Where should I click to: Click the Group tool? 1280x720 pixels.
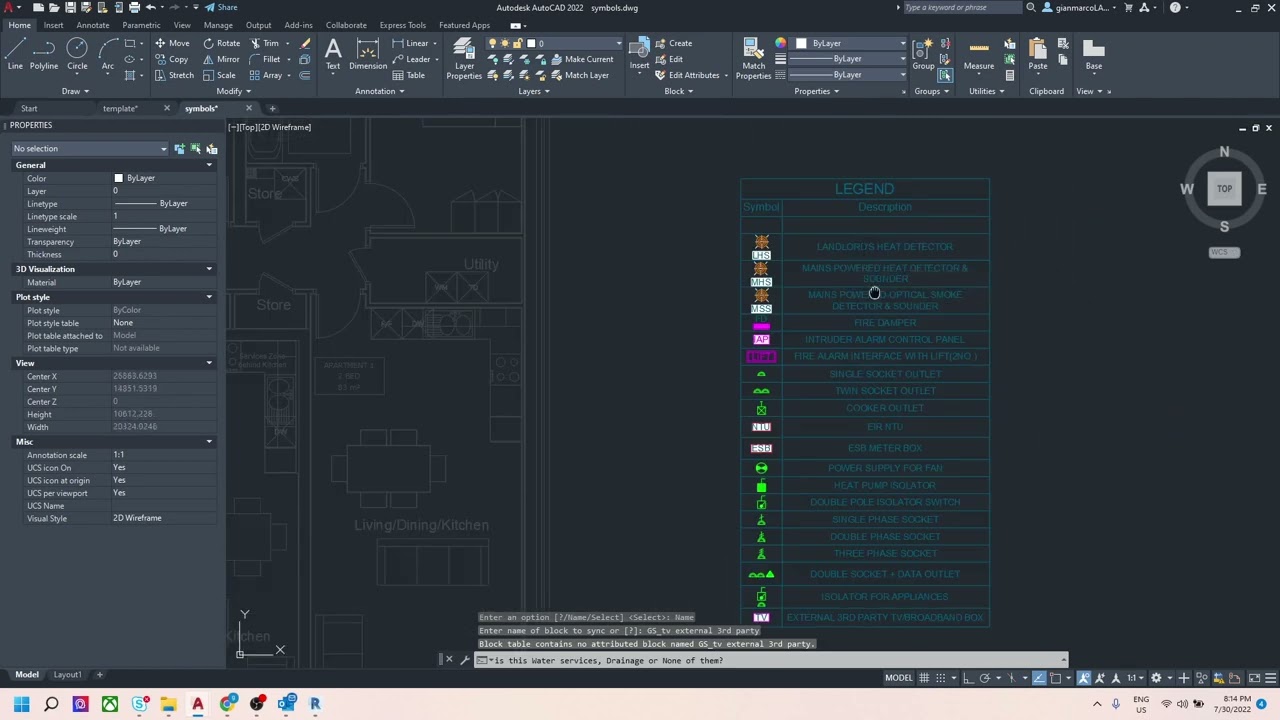pyautogui.click(x=923, y=55)
